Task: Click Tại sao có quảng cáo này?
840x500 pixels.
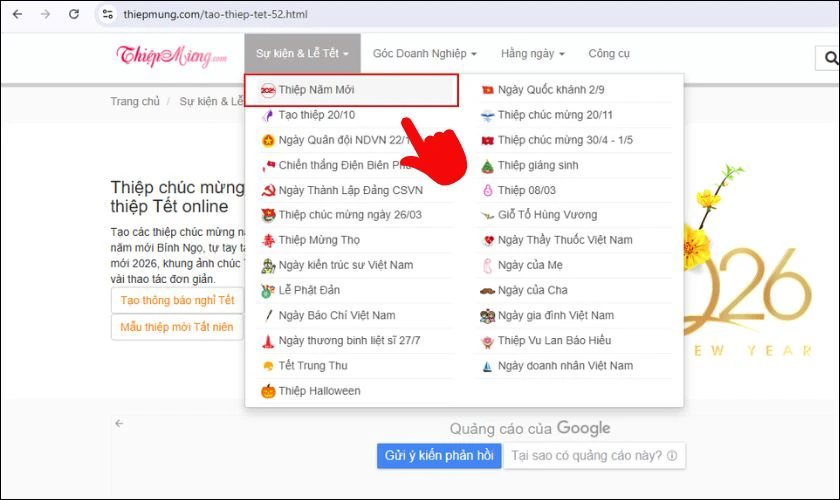Action: [594, 456]
